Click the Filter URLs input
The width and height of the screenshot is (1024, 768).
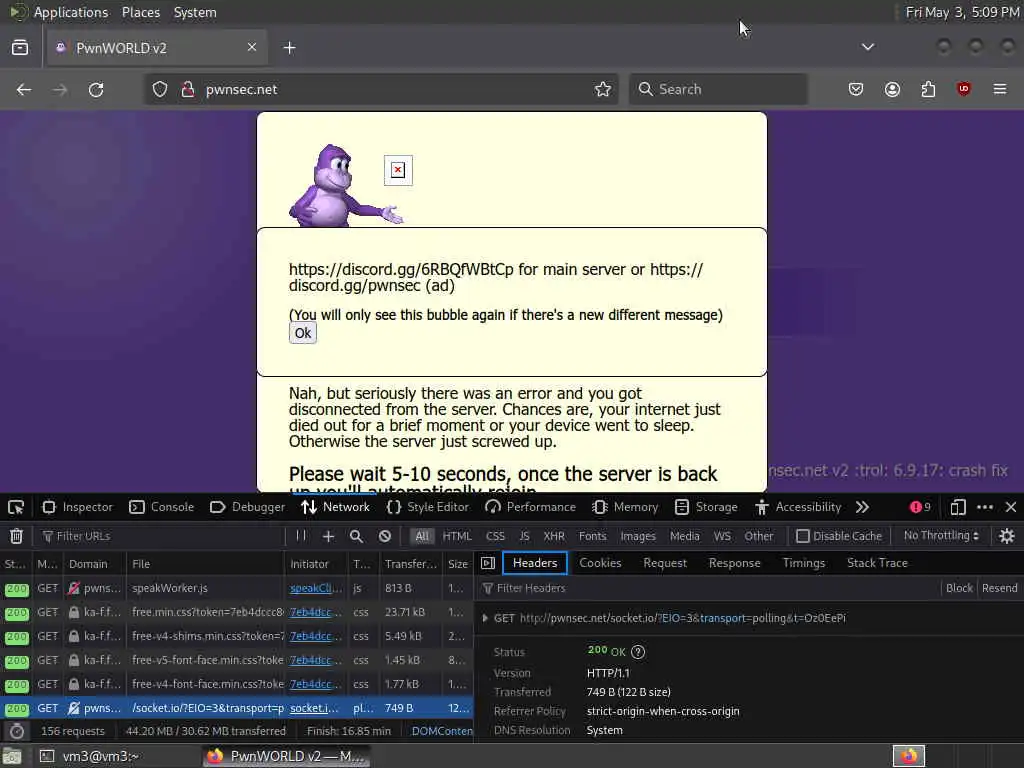click(162, 536)
